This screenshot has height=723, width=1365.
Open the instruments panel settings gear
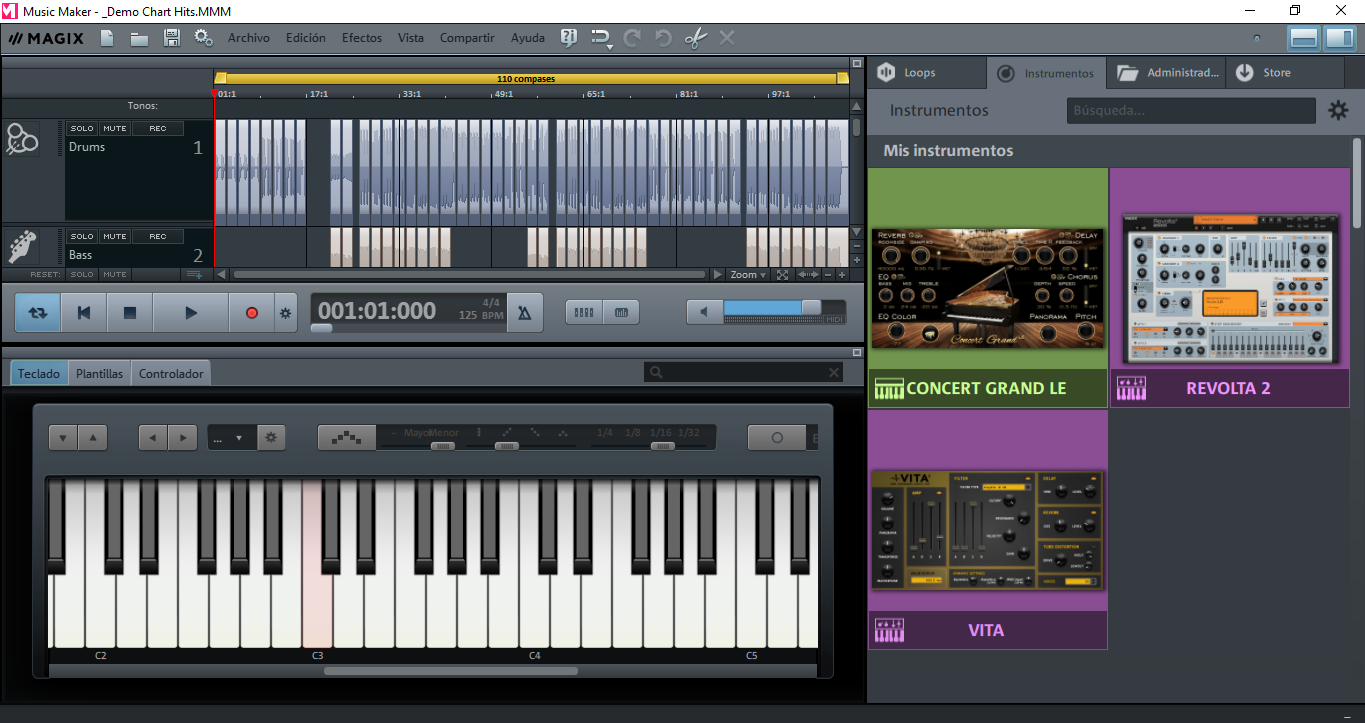(x=1338, y=110)
